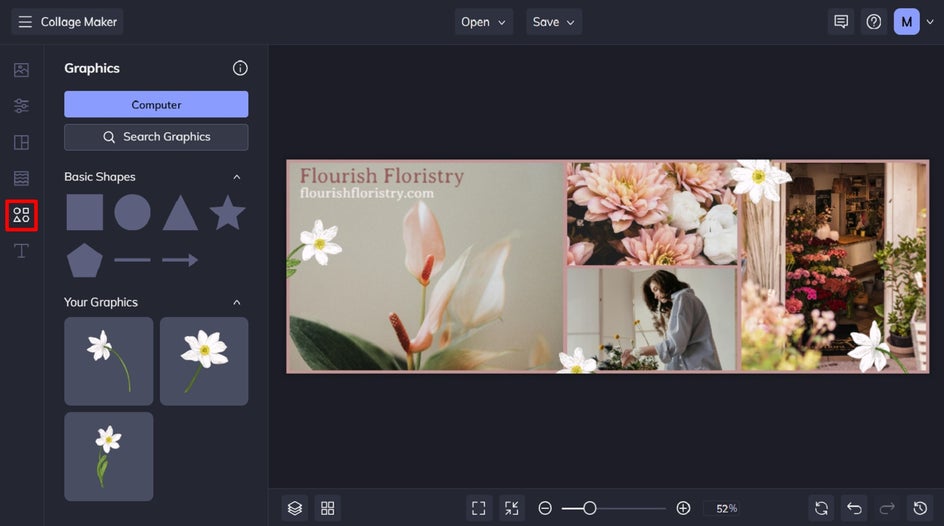Click the Graphics panel info icon
Viewport: 944px width, 526px height.
(240, 68)
